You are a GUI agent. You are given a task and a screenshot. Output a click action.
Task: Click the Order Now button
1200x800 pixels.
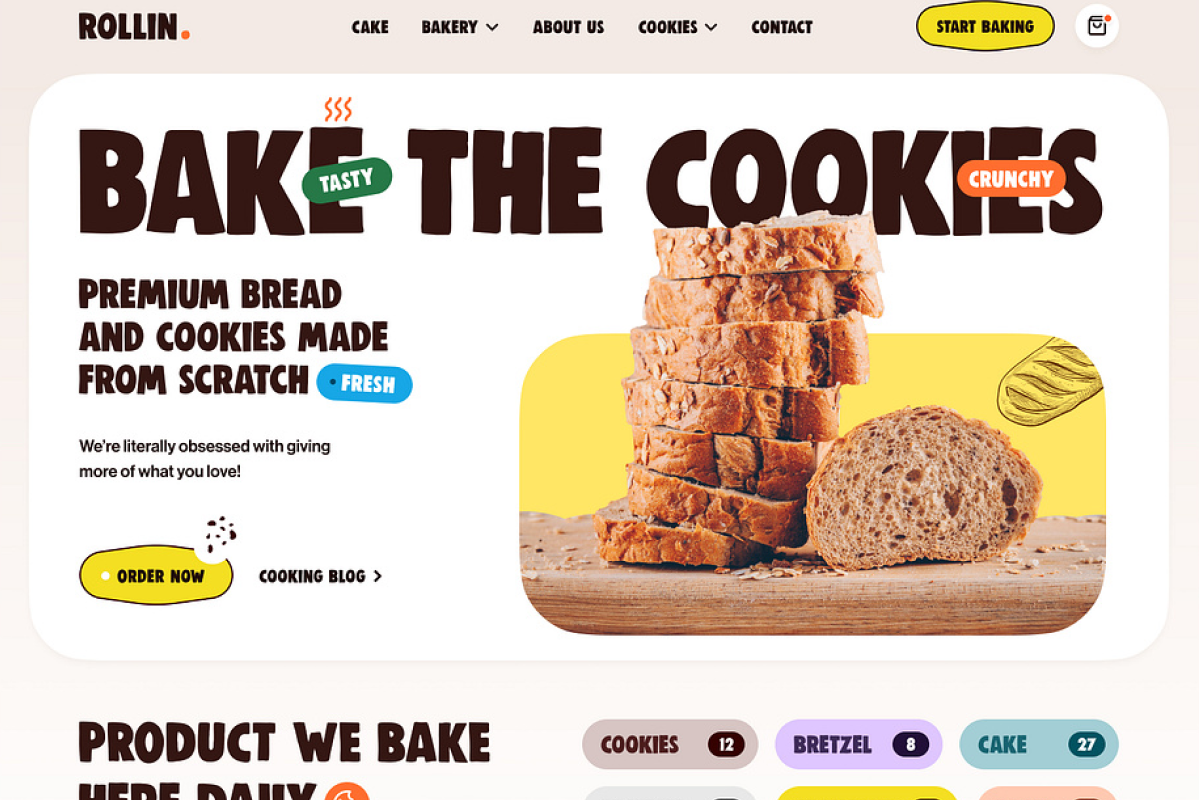[x=156, y=576]
